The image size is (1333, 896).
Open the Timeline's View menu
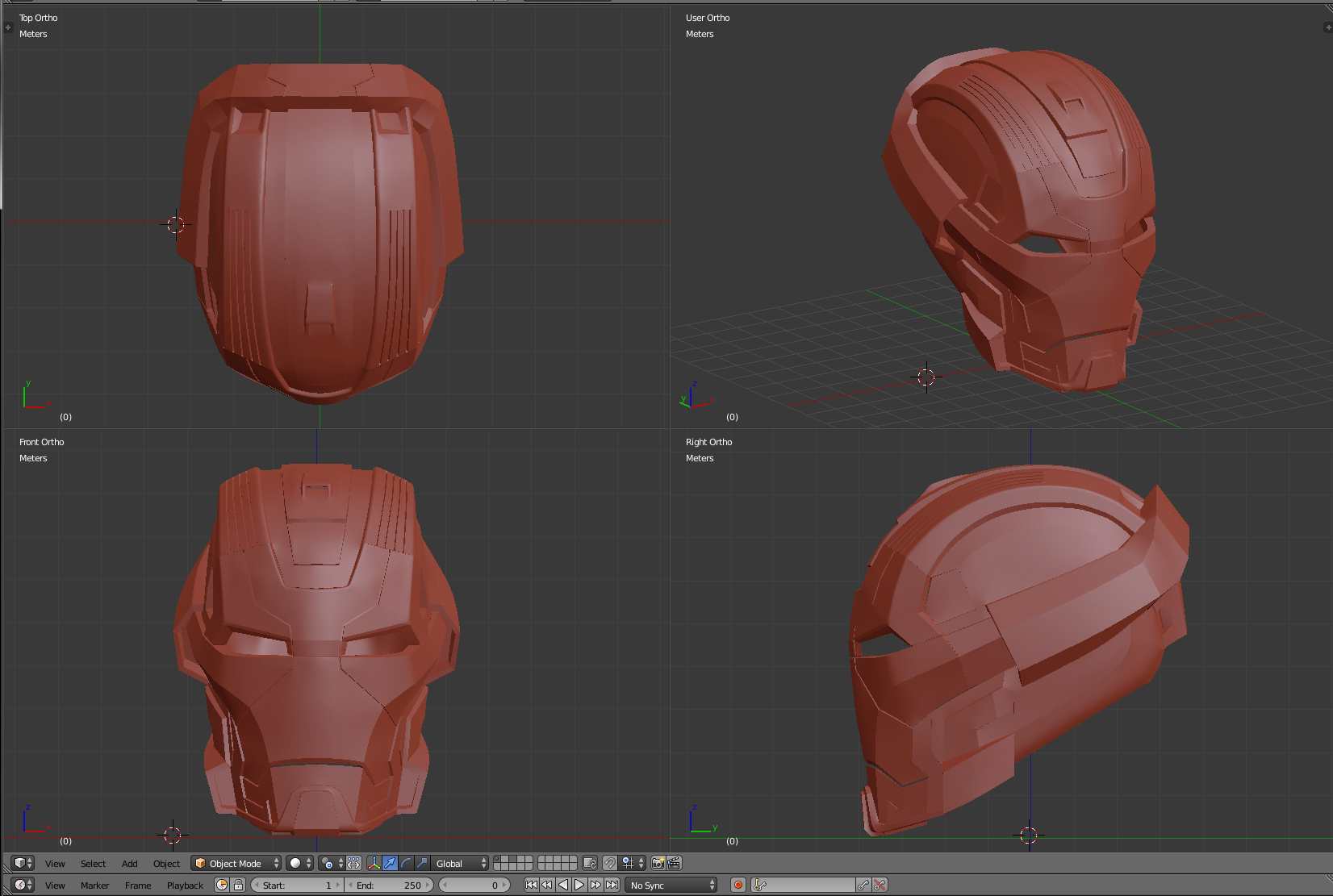pos(55,886)
